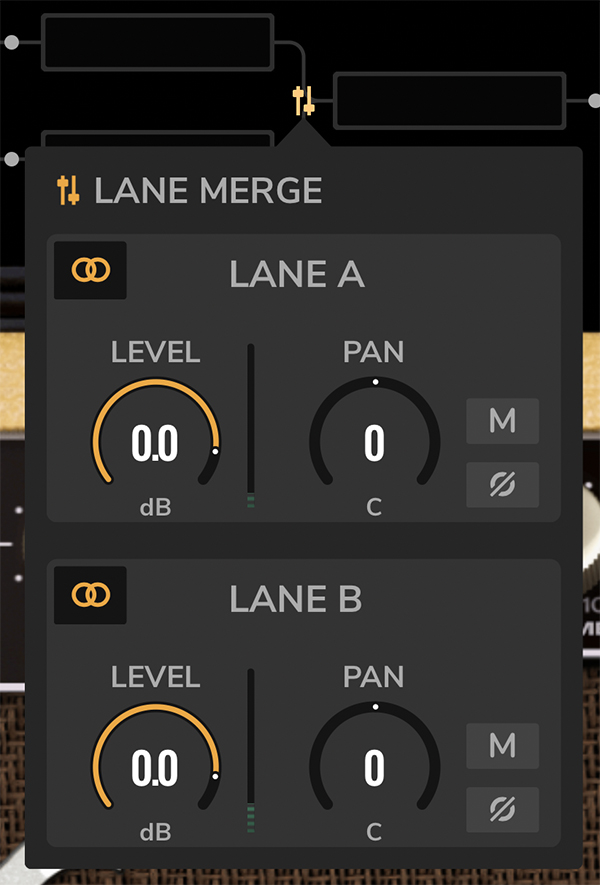Click the LANE MERGE panel title
600x885 pixels.
pyautogui.click(x=208, y=190)
